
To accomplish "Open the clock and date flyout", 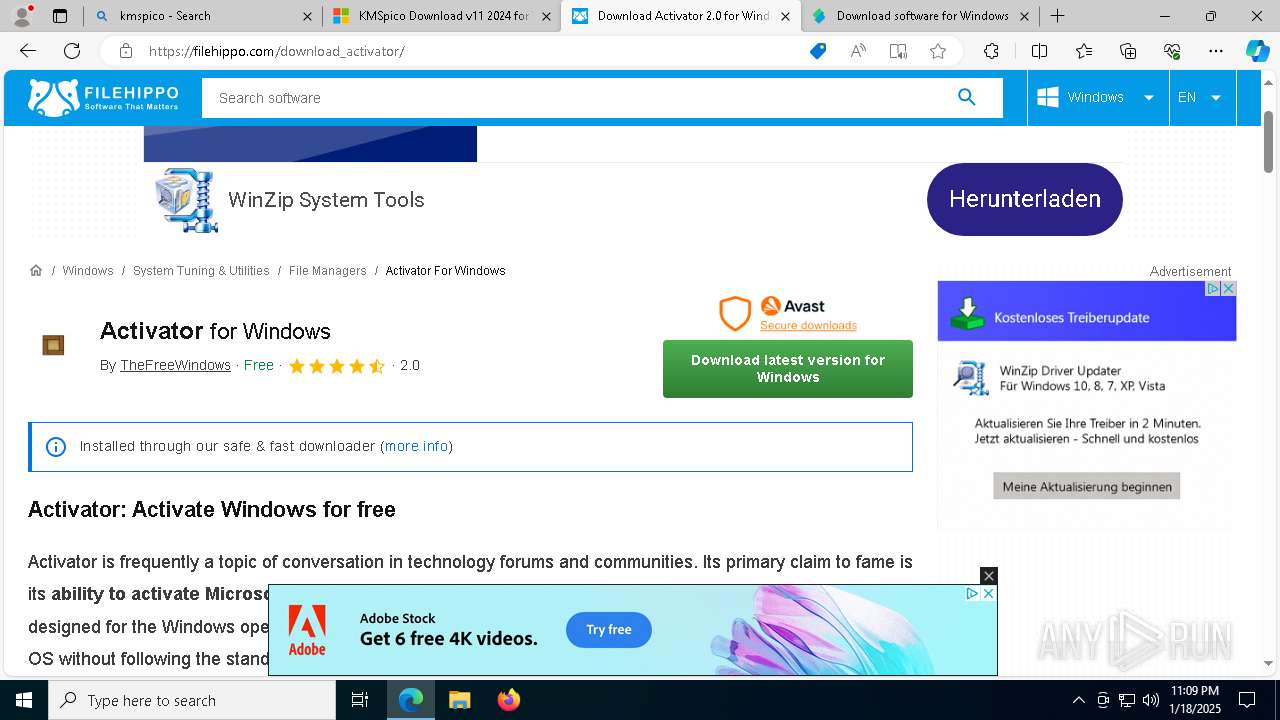I will tap(1194, 700).
